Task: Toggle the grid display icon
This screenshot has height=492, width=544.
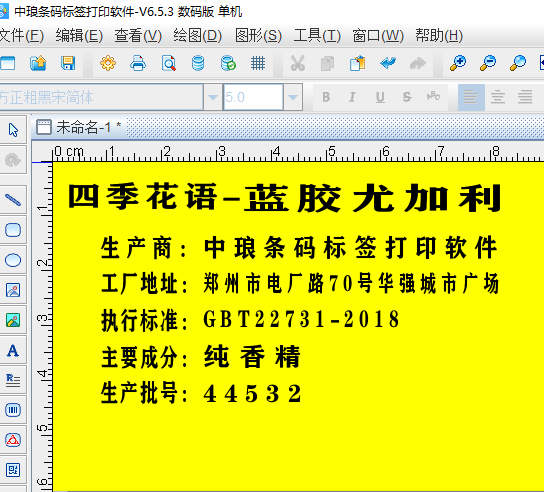Action: [258, 63]
